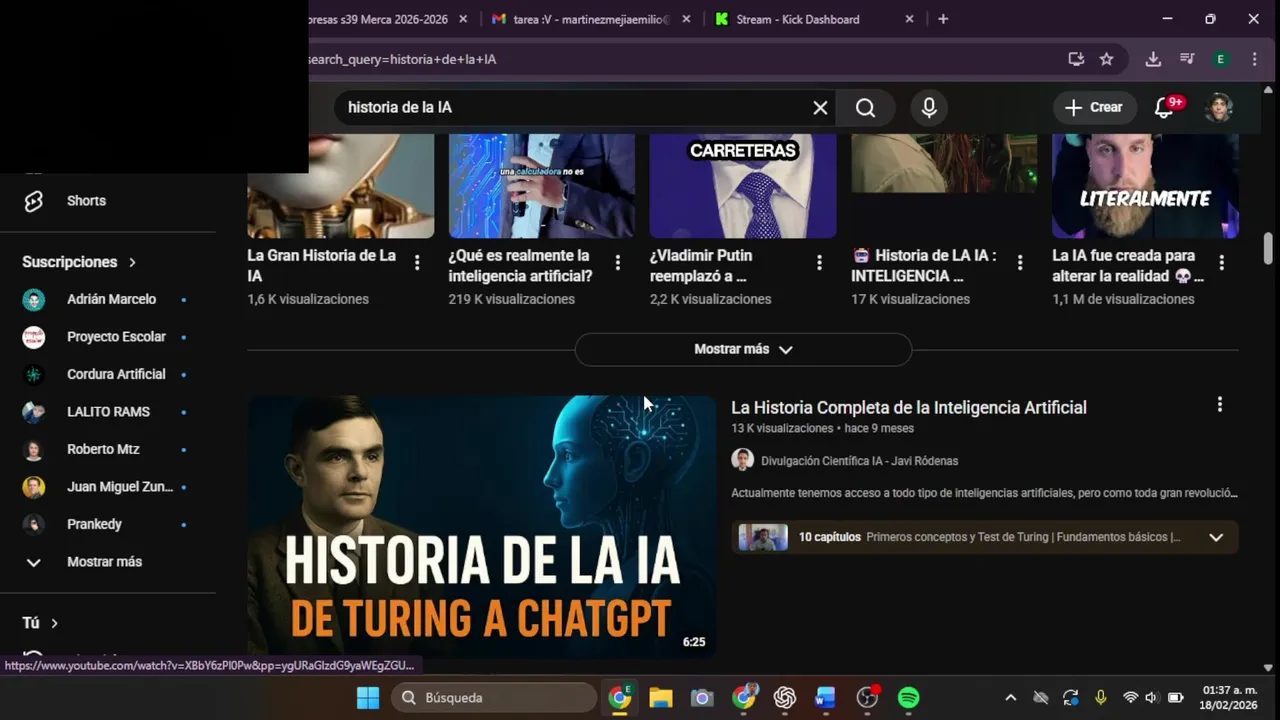The image size is (1280, 720).
Task: Click chapter preview thumbnail beside 10 capítulos
Action: pyautogui.click(x=763, y=537)
